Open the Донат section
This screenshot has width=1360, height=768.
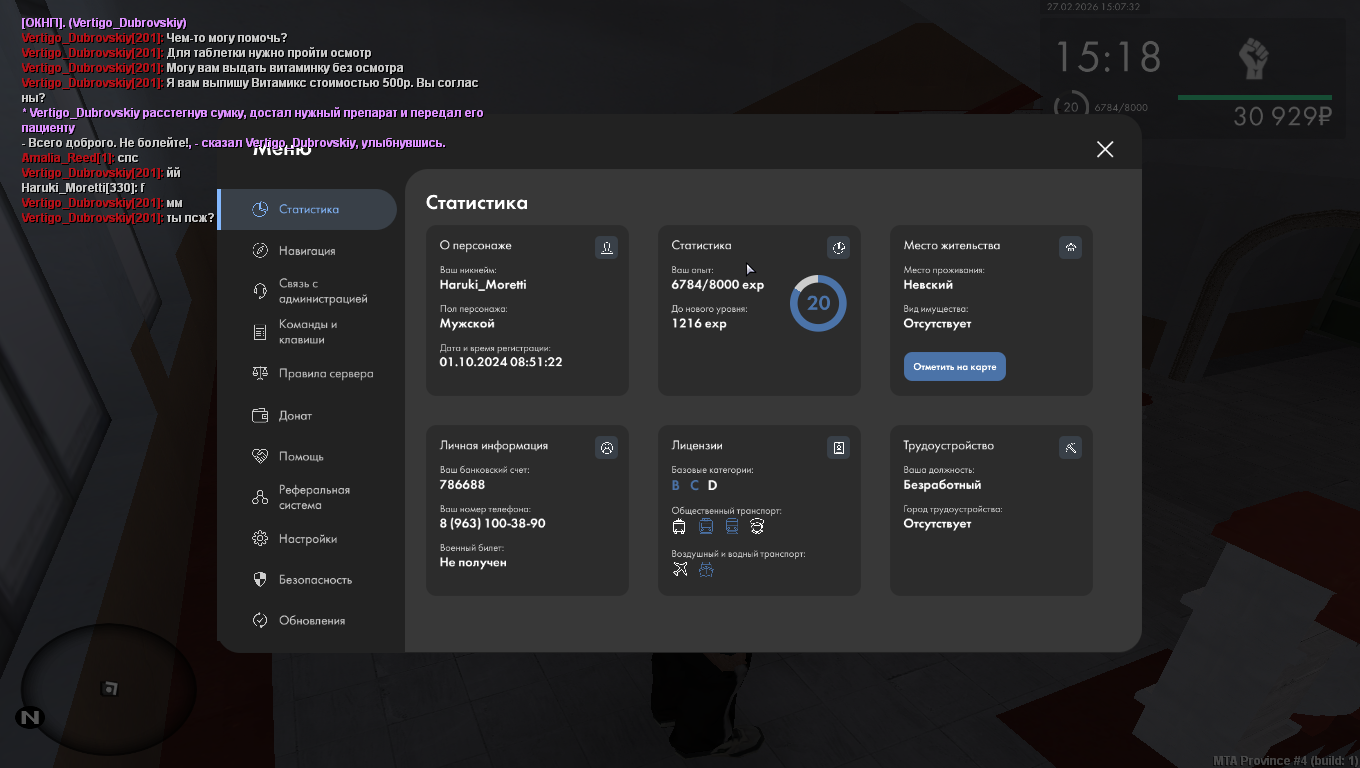click(x=295, y=415)
